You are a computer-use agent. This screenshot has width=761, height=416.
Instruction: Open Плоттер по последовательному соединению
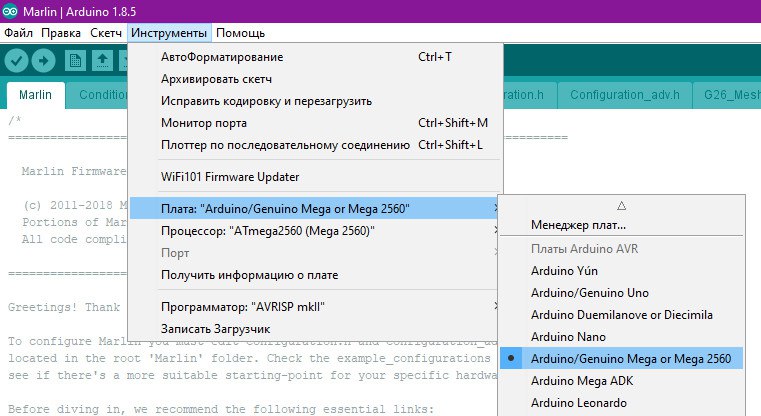[x=315, y=145]
